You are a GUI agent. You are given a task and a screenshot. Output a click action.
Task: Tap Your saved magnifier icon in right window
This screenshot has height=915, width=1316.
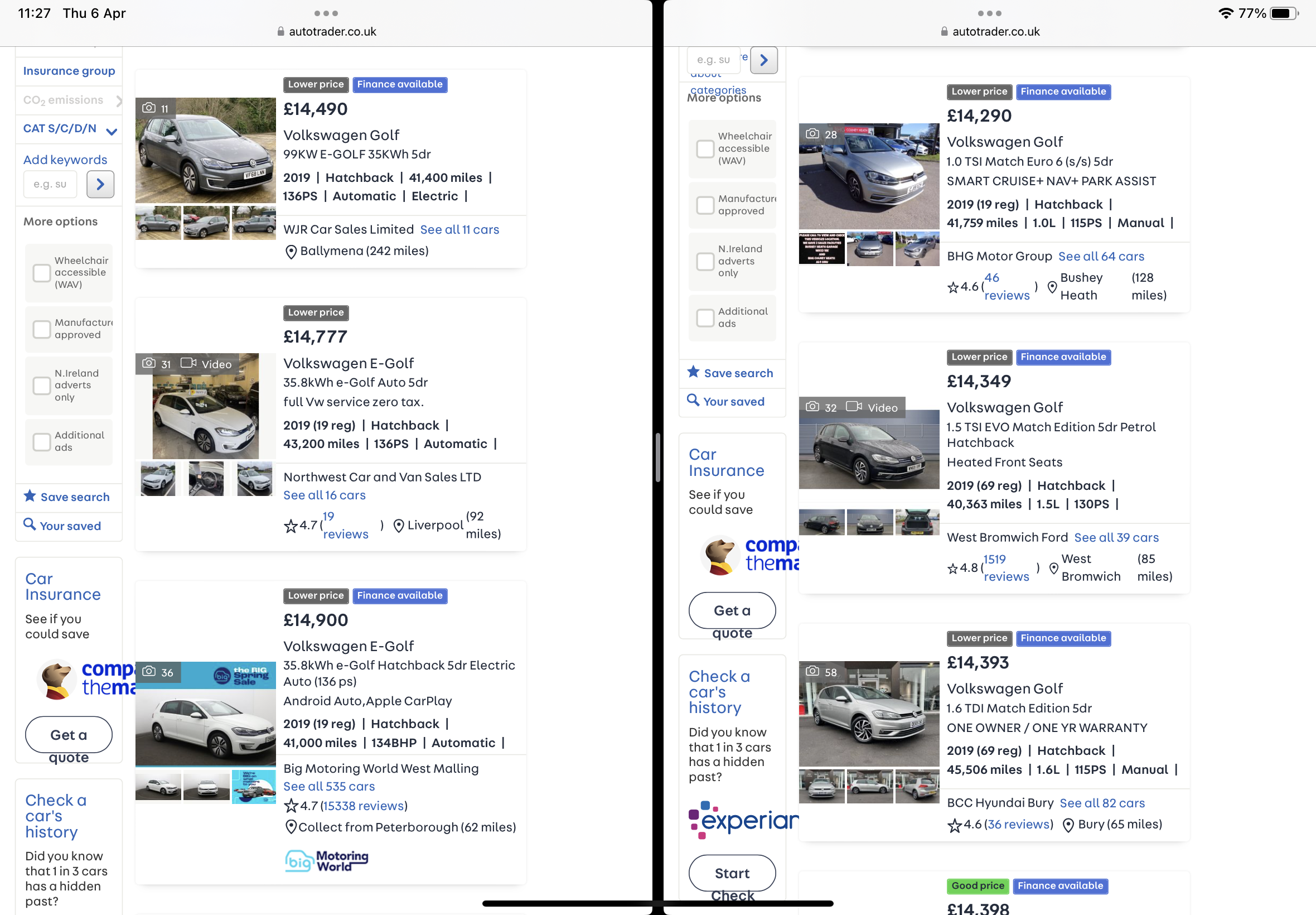coord(693,401)
